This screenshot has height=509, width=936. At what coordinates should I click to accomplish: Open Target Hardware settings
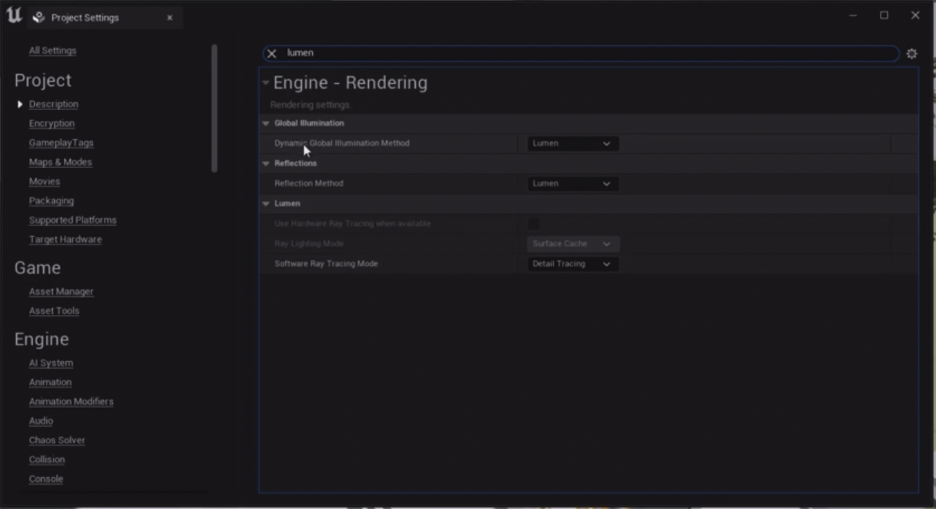pos(65,239)
